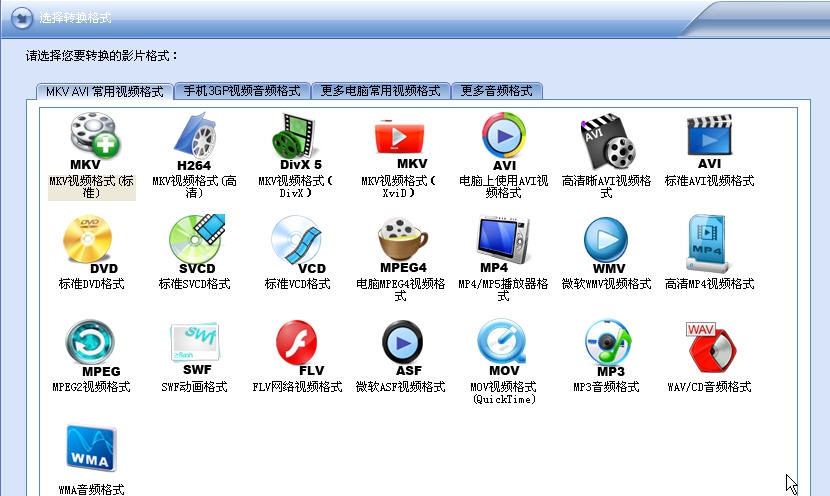Select the MKV standard format film reel icon
The width and height of the screenshot is (830, 496).
coord(94,141)
